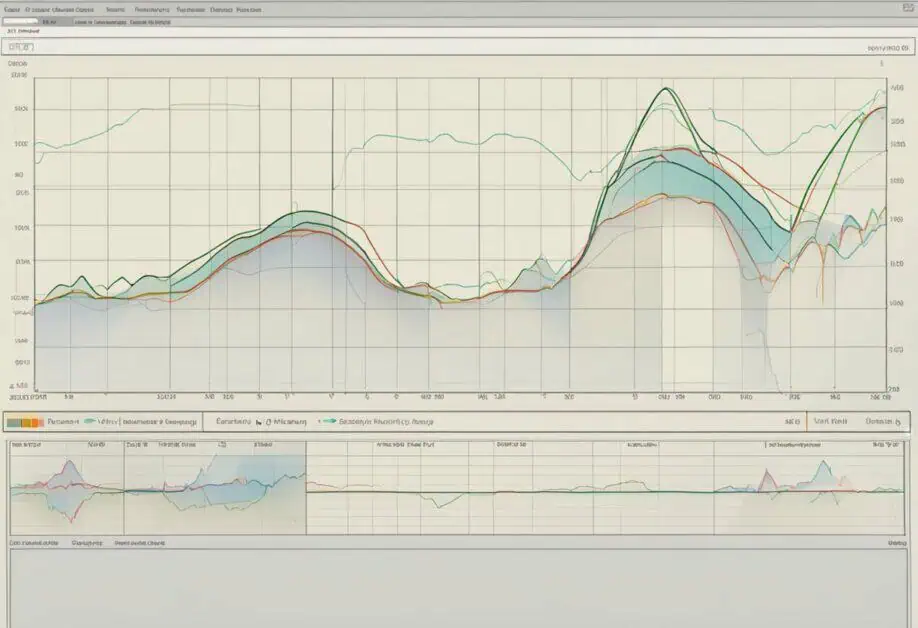This screenshot has width=918, height=628.
Task: Select the third tab label below the indicator panel
Action: click(x=139, y=543)
